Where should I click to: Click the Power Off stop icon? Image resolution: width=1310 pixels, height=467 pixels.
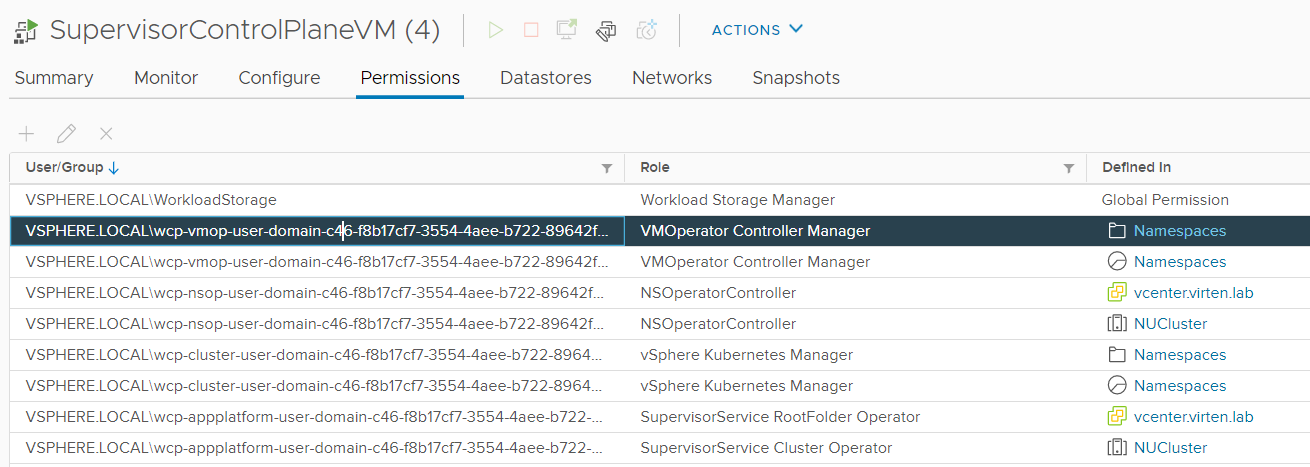click(x=531, y=30)
